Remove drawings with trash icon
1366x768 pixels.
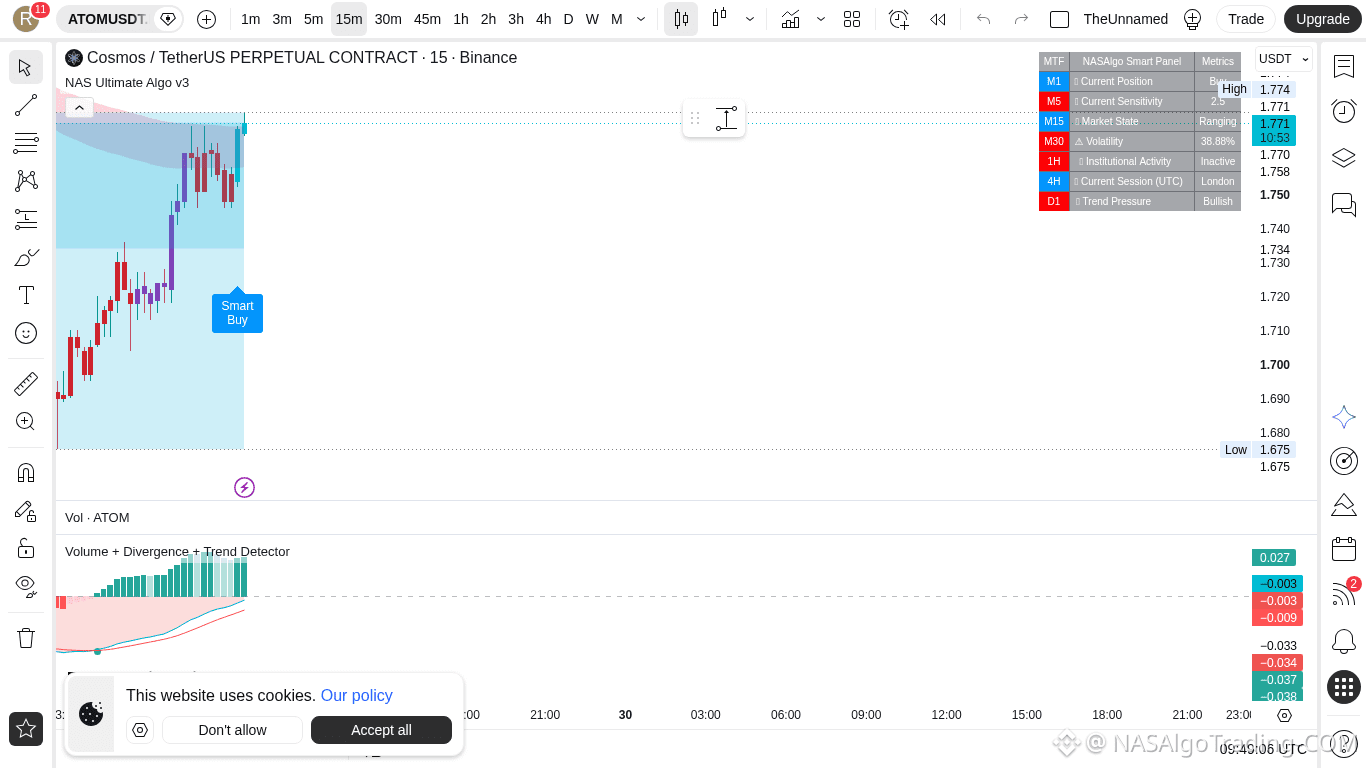26,637
